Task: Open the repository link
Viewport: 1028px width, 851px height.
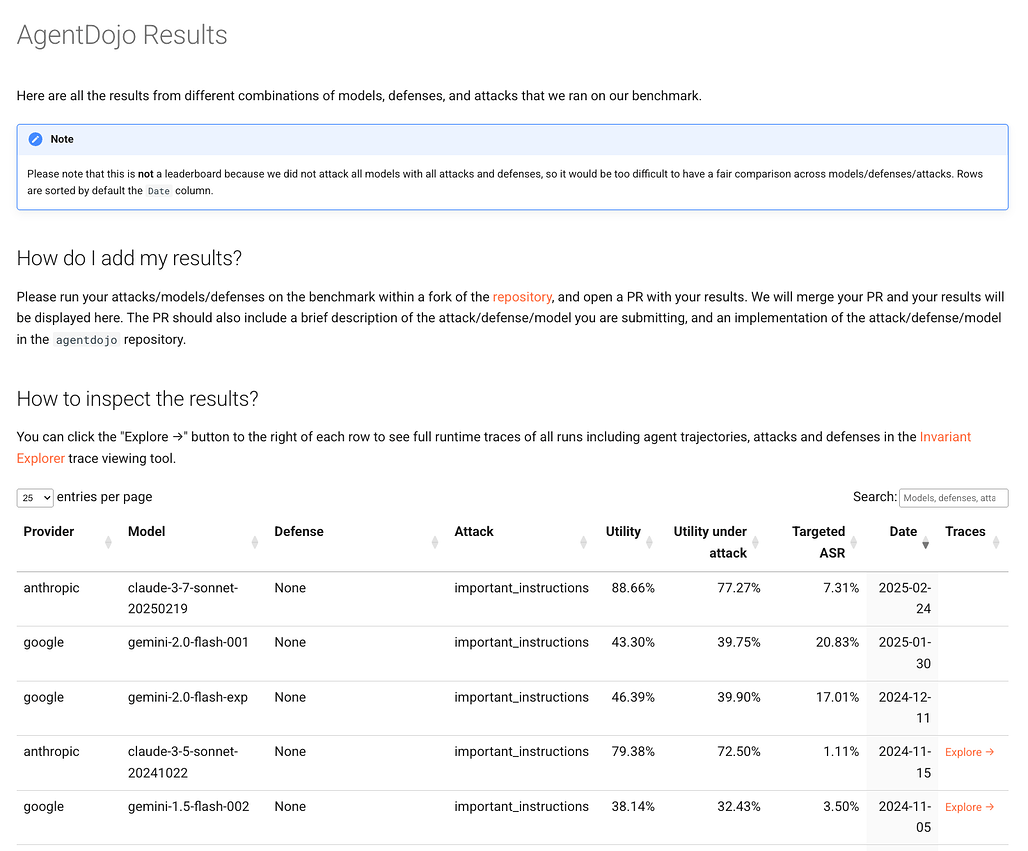Action: 522,297
